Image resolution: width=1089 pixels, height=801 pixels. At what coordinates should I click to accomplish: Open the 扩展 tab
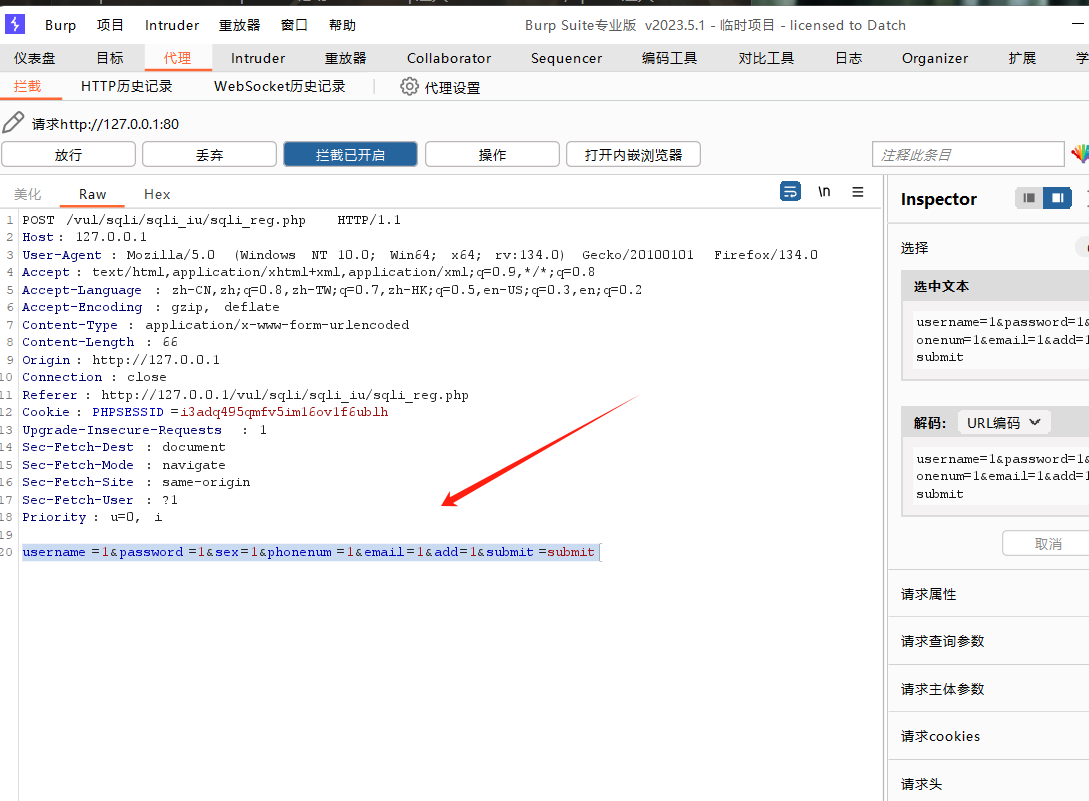click(x=1022, y=58)
